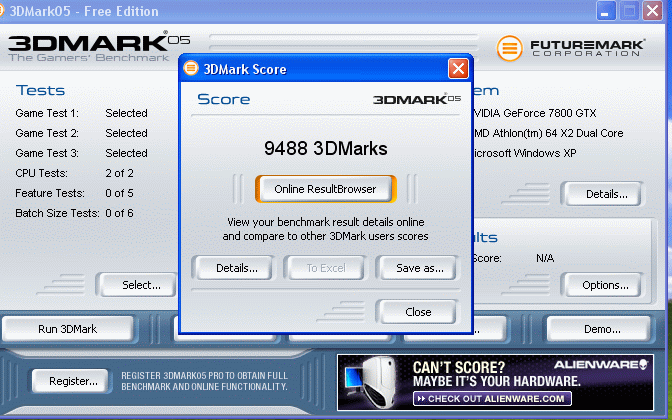The width and height of the screenshot is (672, 420).
Task: Launch the Demo button
Action: (600, 329)
